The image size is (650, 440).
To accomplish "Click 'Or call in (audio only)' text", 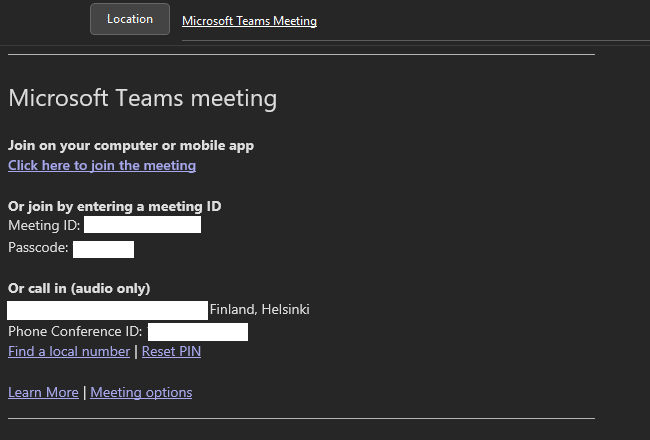I will click(79, 289).
